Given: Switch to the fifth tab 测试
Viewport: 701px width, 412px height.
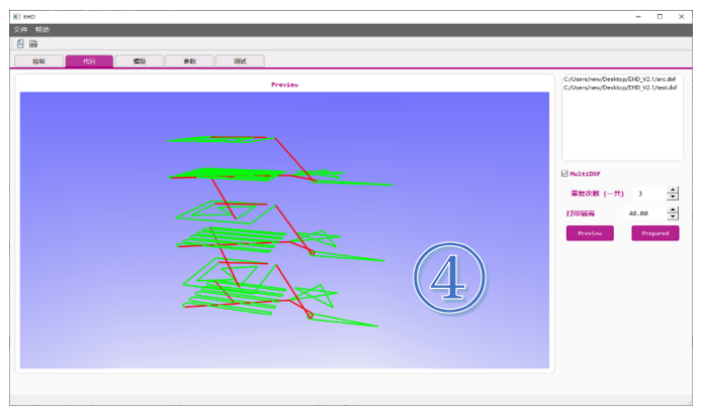Looking at the screenshot, I should tap(240, 61).
